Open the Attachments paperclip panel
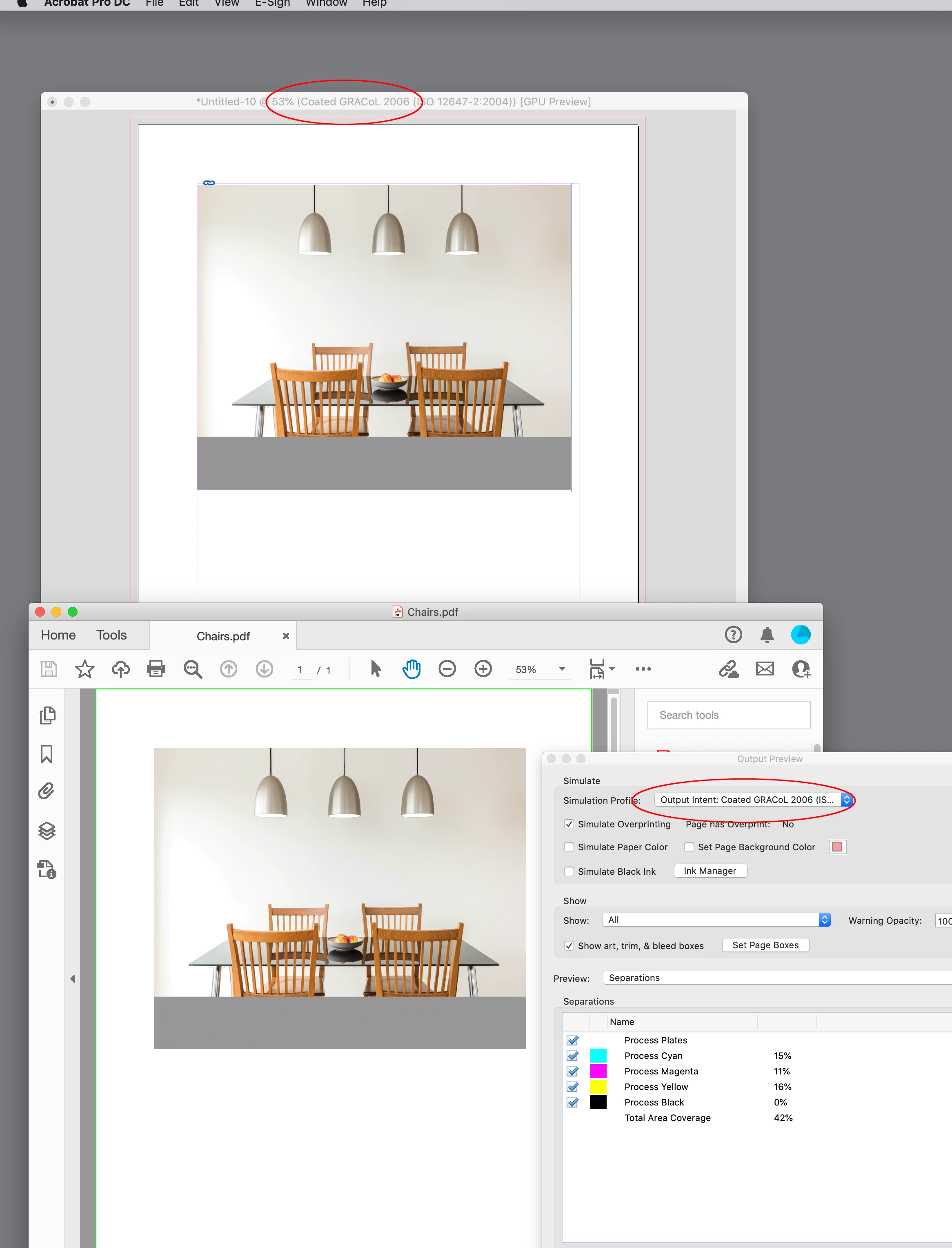952x1248 pixels. point(47,791)
